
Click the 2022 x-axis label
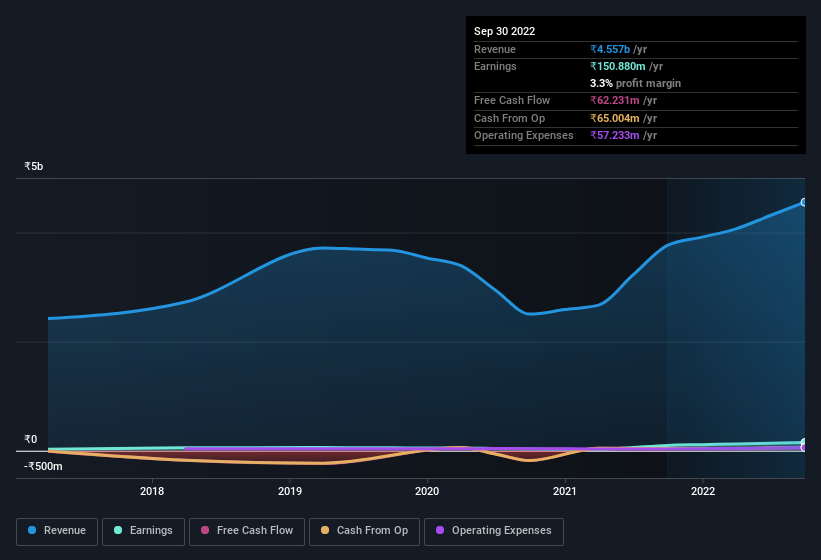click(x=703, y=491)
